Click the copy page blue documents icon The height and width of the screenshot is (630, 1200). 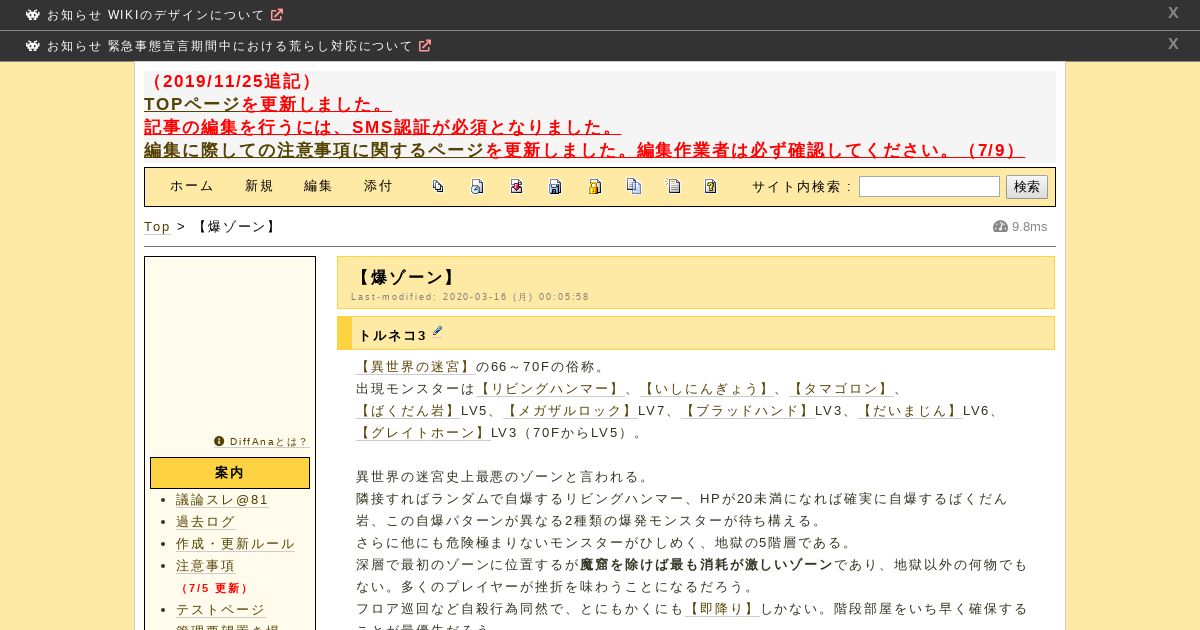coord(633,186)
